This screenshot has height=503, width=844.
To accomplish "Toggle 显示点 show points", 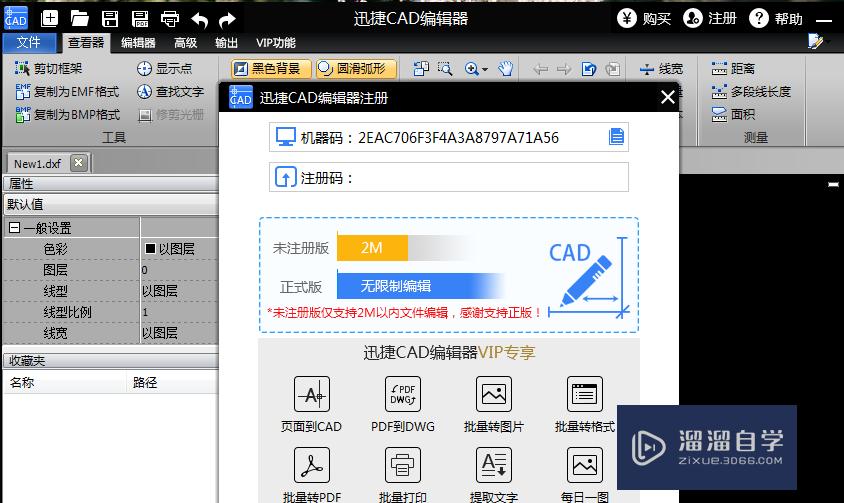I will [x=165, y=68].
